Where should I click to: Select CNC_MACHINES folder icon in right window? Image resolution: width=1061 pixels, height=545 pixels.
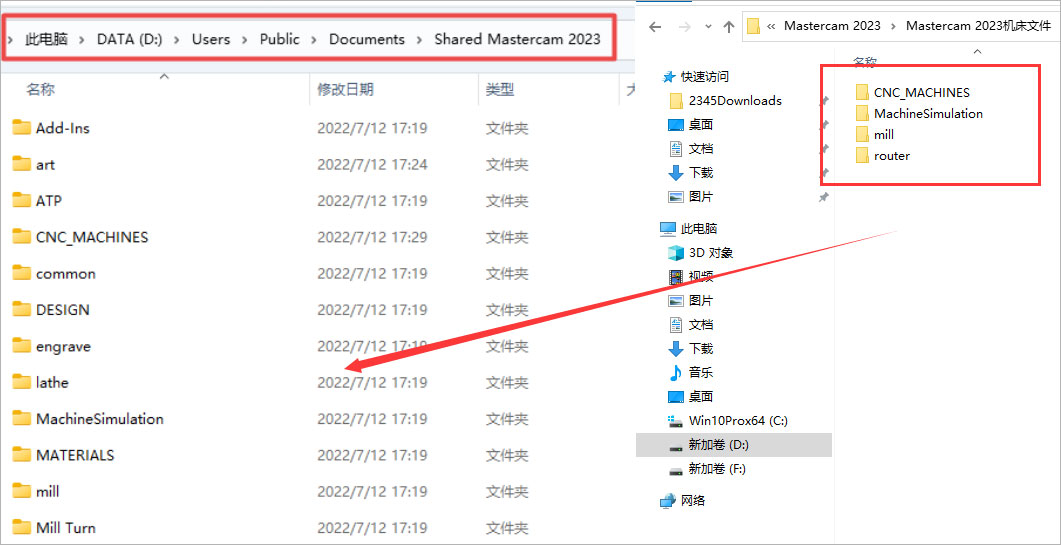point(862,92)
